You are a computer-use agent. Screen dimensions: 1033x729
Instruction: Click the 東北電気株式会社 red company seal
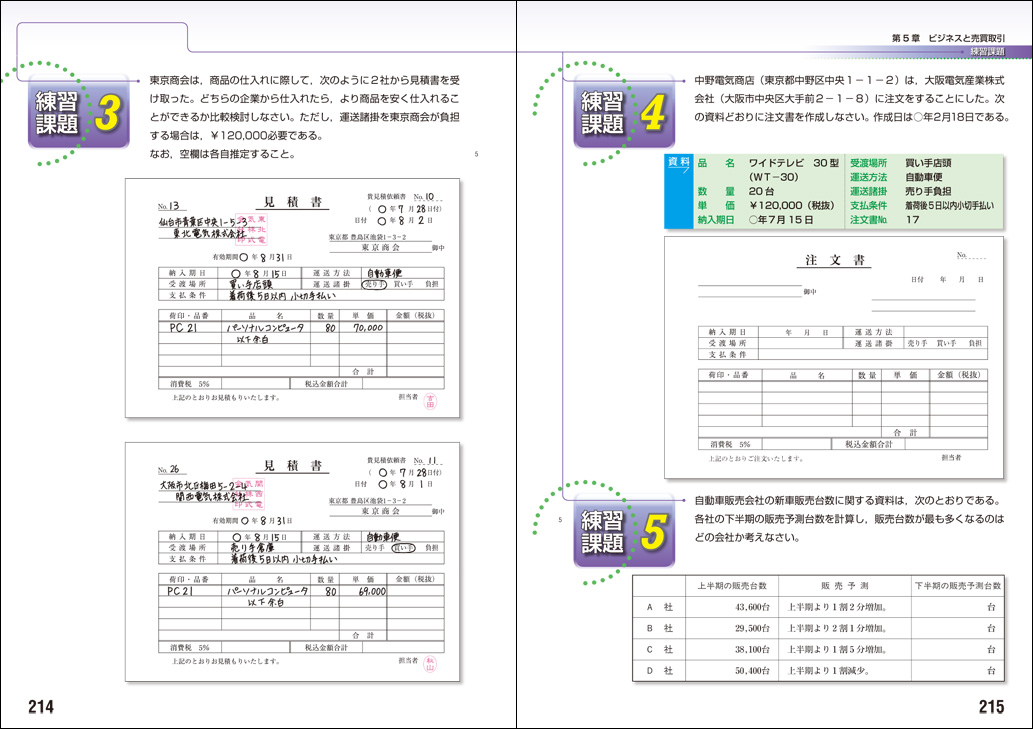point(252,229)
